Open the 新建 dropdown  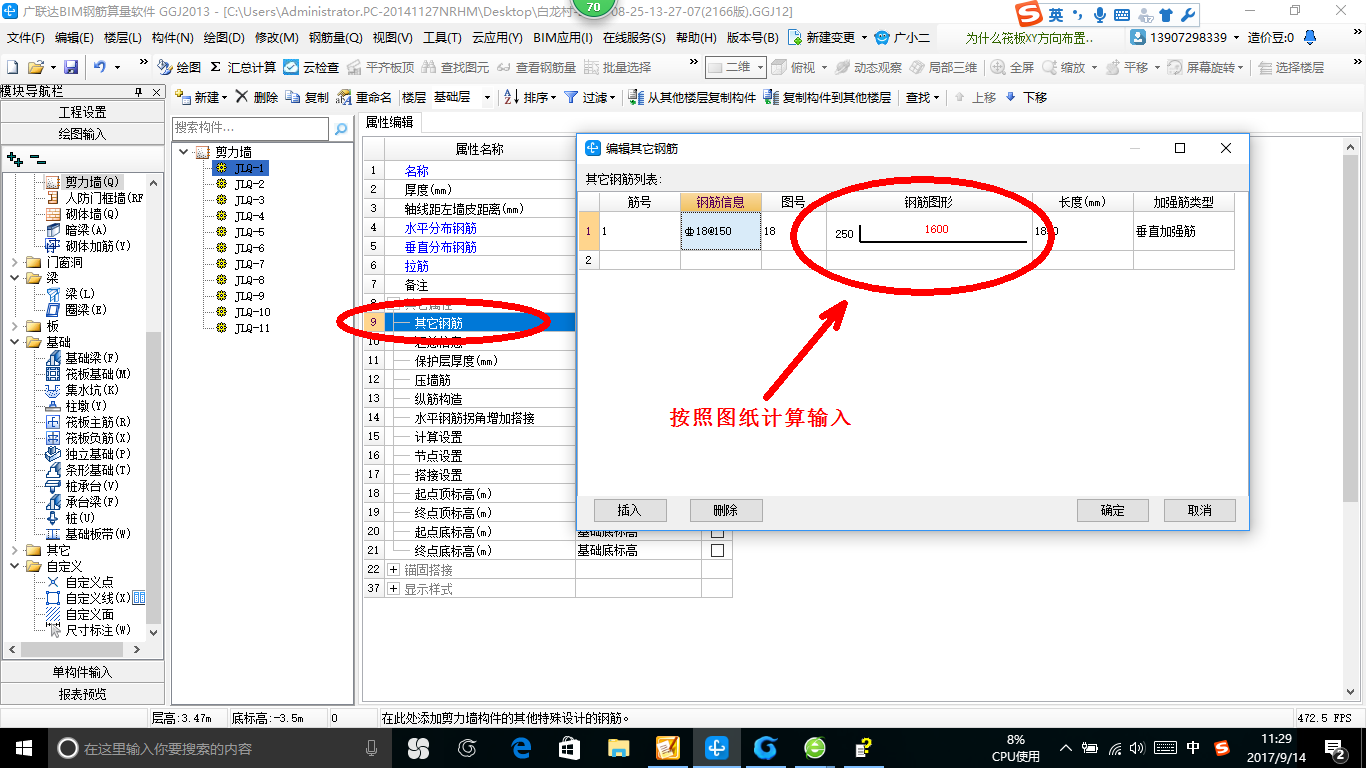(x=202, y=97)
